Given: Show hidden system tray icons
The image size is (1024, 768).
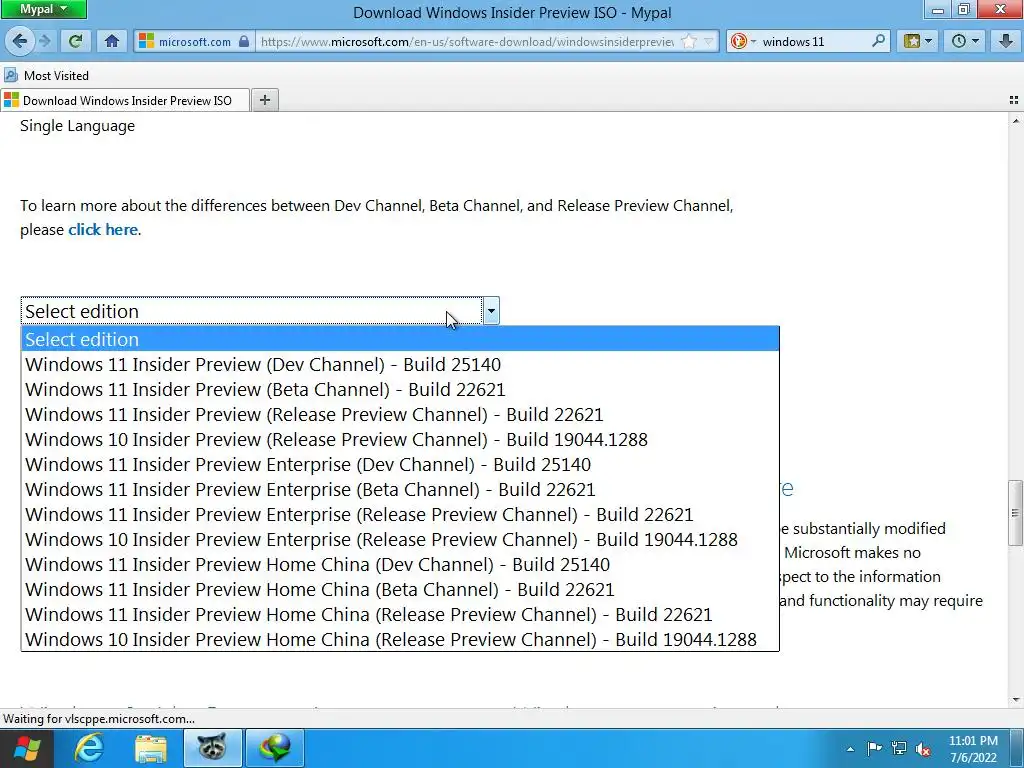Looking at the screenshot, I should pos(850,749).
